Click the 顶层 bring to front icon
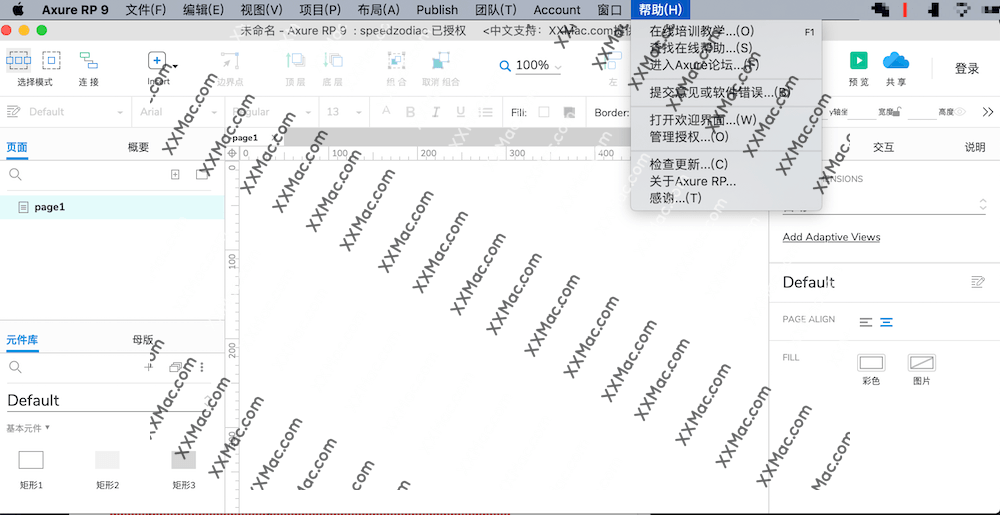The width and height of the screenshot is (1000, 515). pos(295,61)
